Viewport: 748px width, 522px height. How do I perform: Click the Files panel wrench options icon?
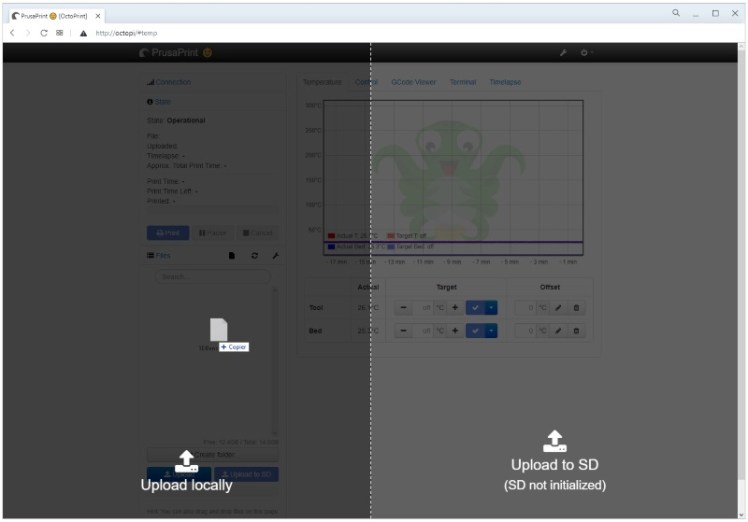(275, 256)
